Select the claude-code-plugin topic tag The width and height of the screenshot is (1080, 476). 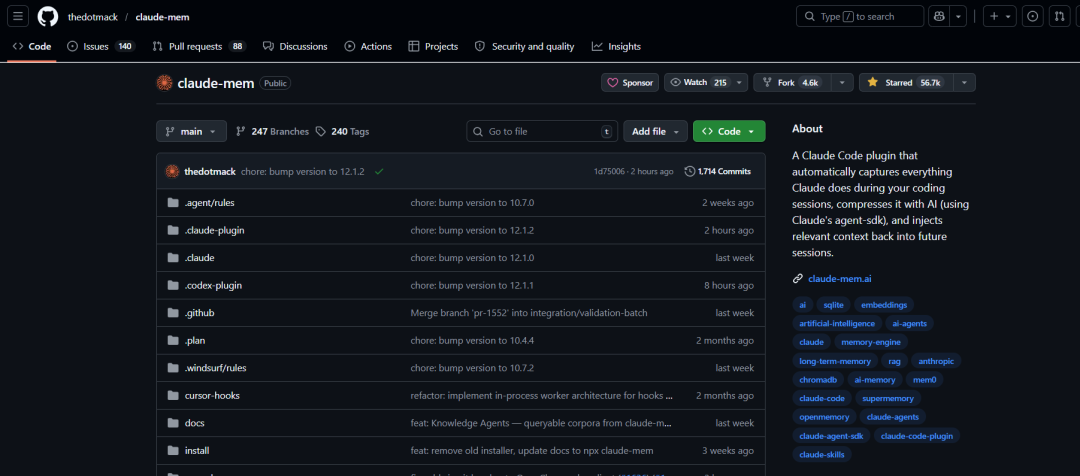(917, 436)
